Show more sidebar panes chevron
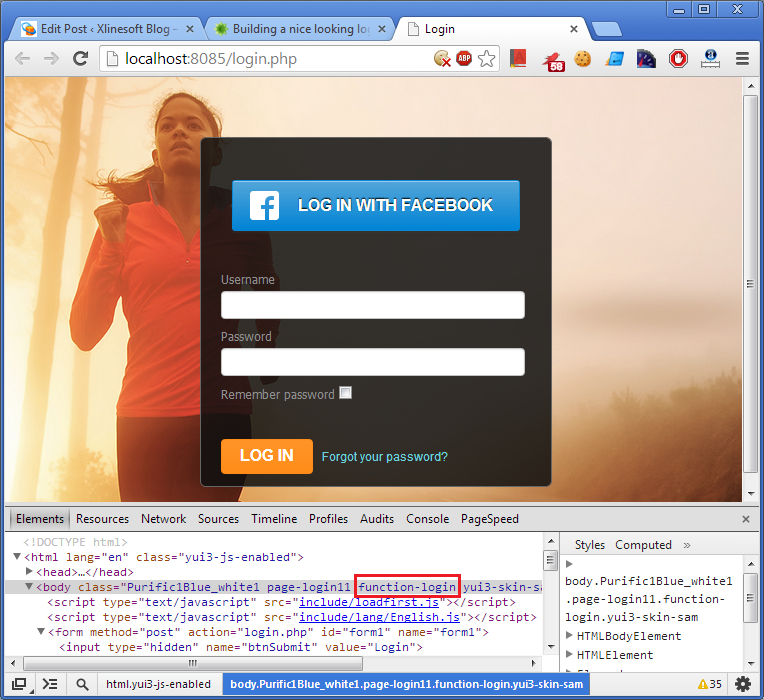The width and height of the screenshot is (764, 700). click(687, 545)
